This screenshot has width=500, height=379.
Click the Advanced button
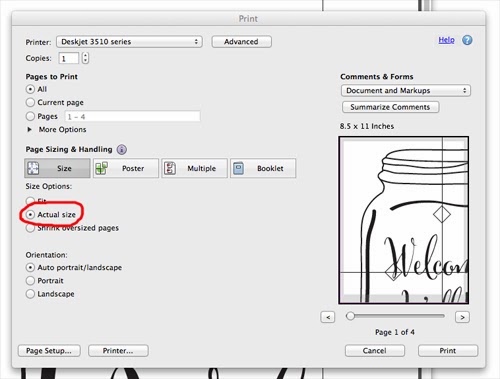coord(241,42)
